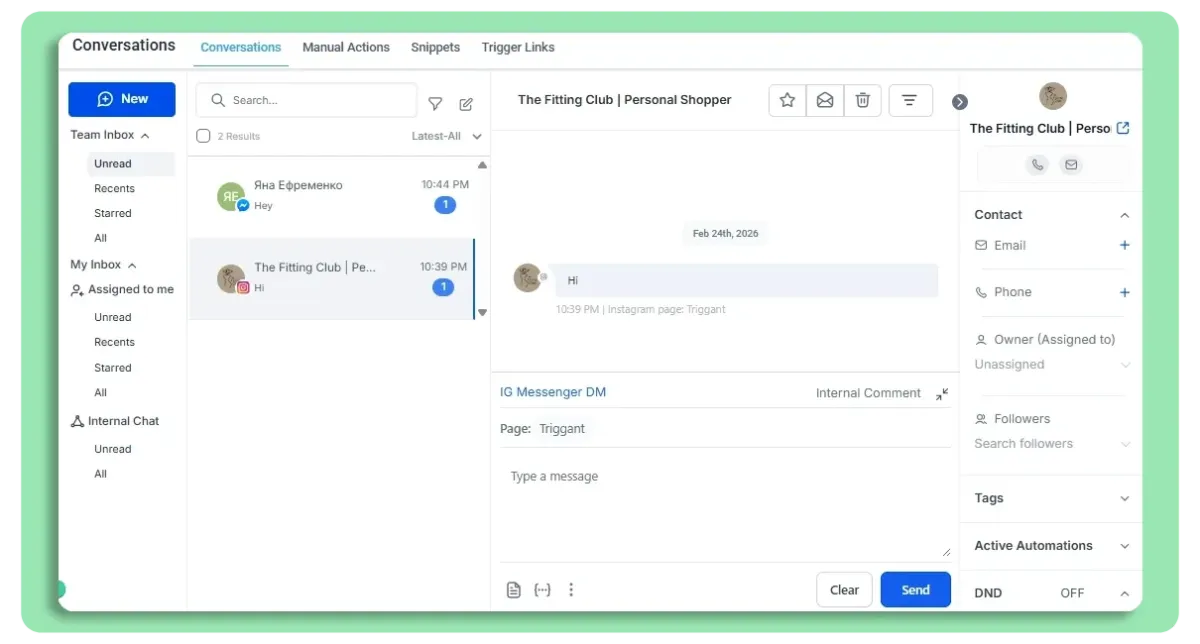Viewport: 1200px width, 644px height.
Task: Star the Fitting Club conversation
Action: tap(787, 100)
